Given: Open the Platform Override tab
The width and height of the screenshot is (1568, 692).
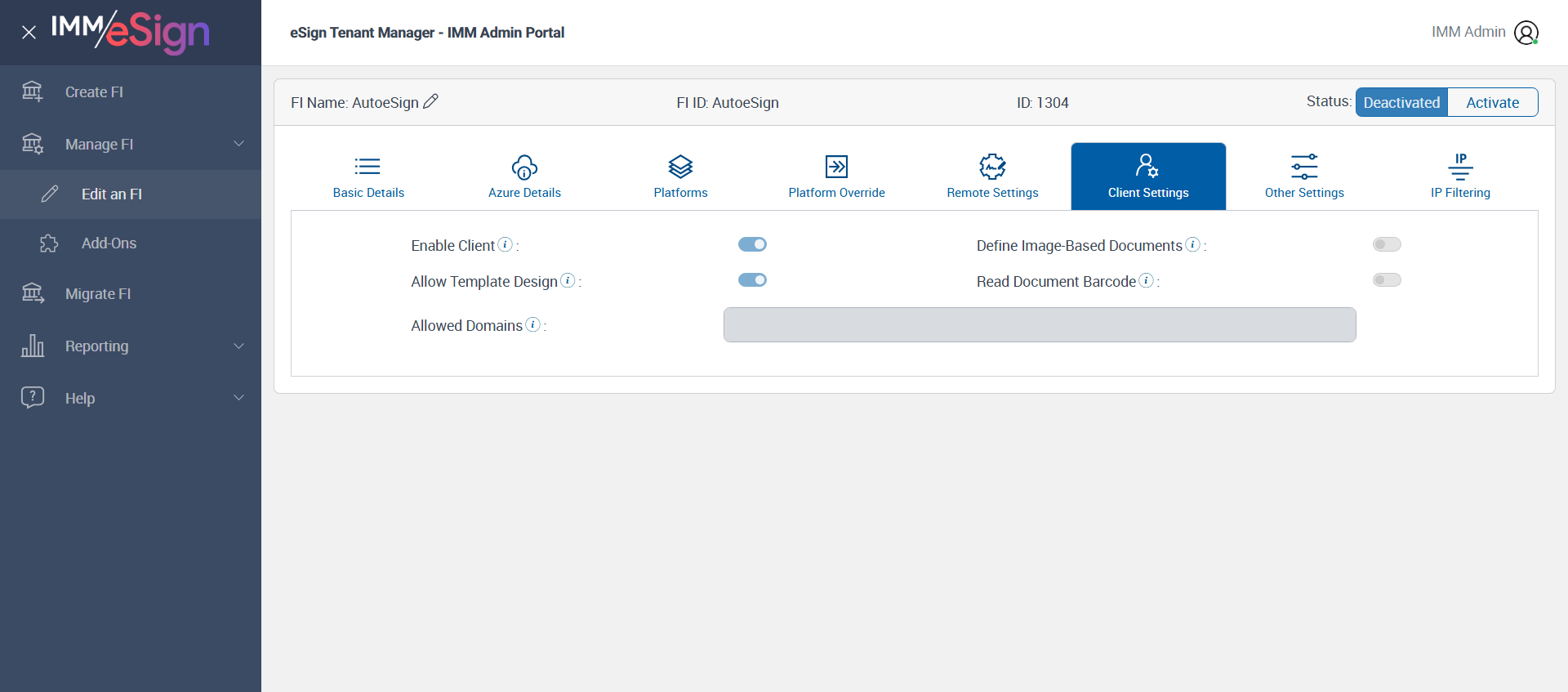Looking at the screenshot, I should 836,176.
